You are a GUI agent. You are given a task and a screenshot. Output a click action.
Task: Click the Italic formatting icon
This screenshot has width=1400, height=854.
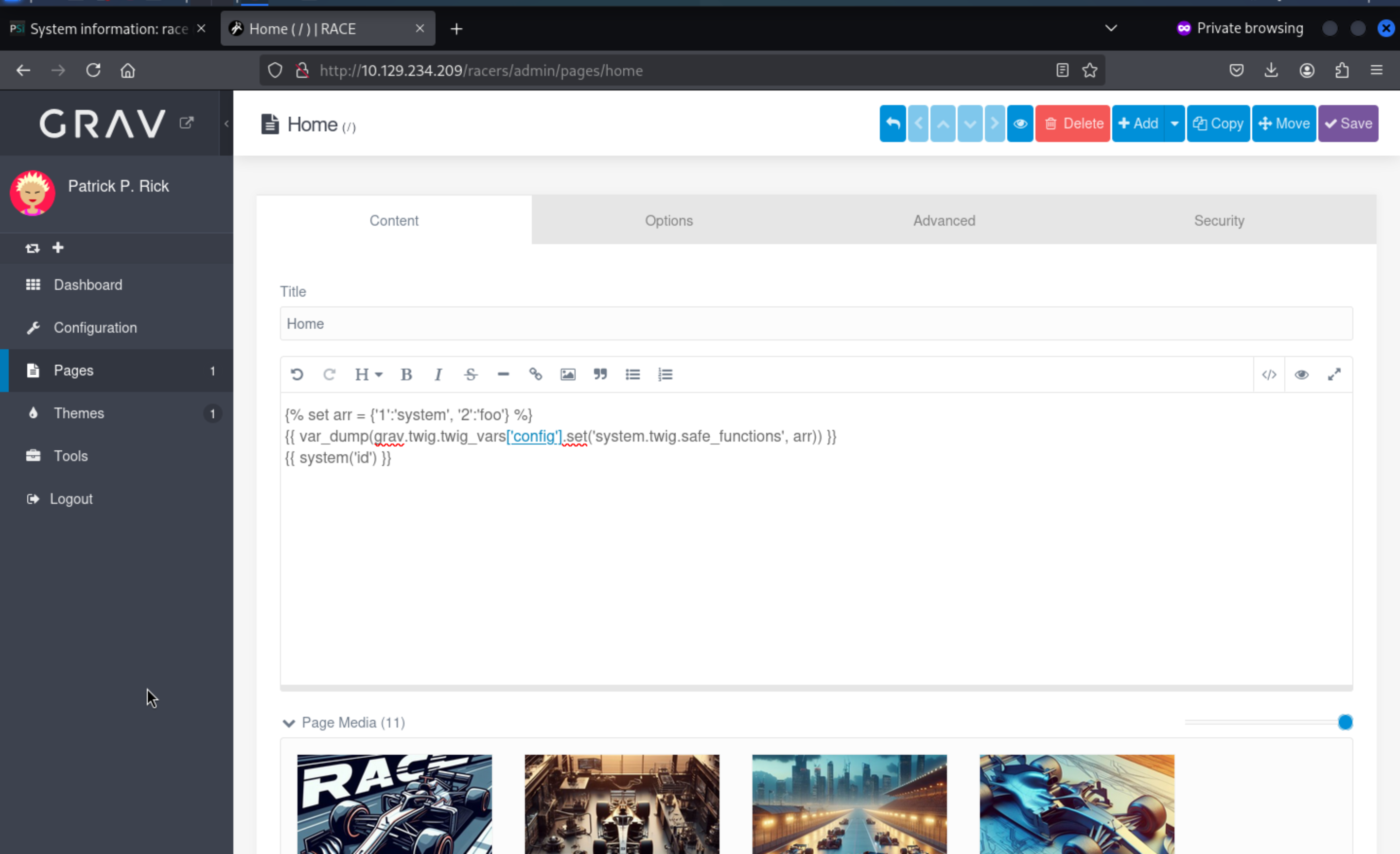click(438, 374)
